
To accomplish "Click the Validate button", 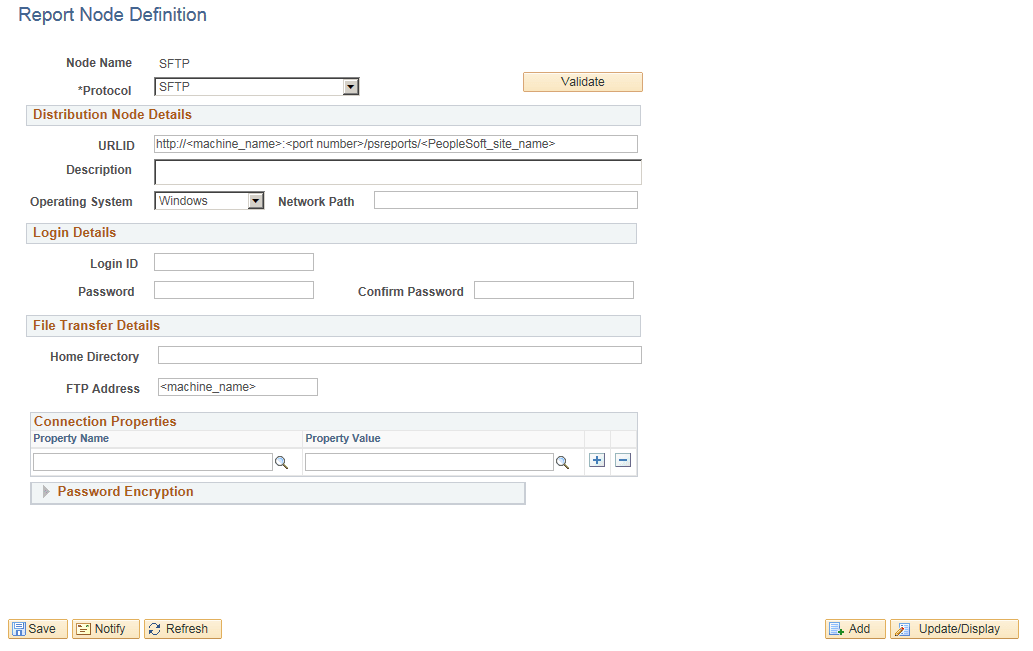I will (x=582, y=81).
